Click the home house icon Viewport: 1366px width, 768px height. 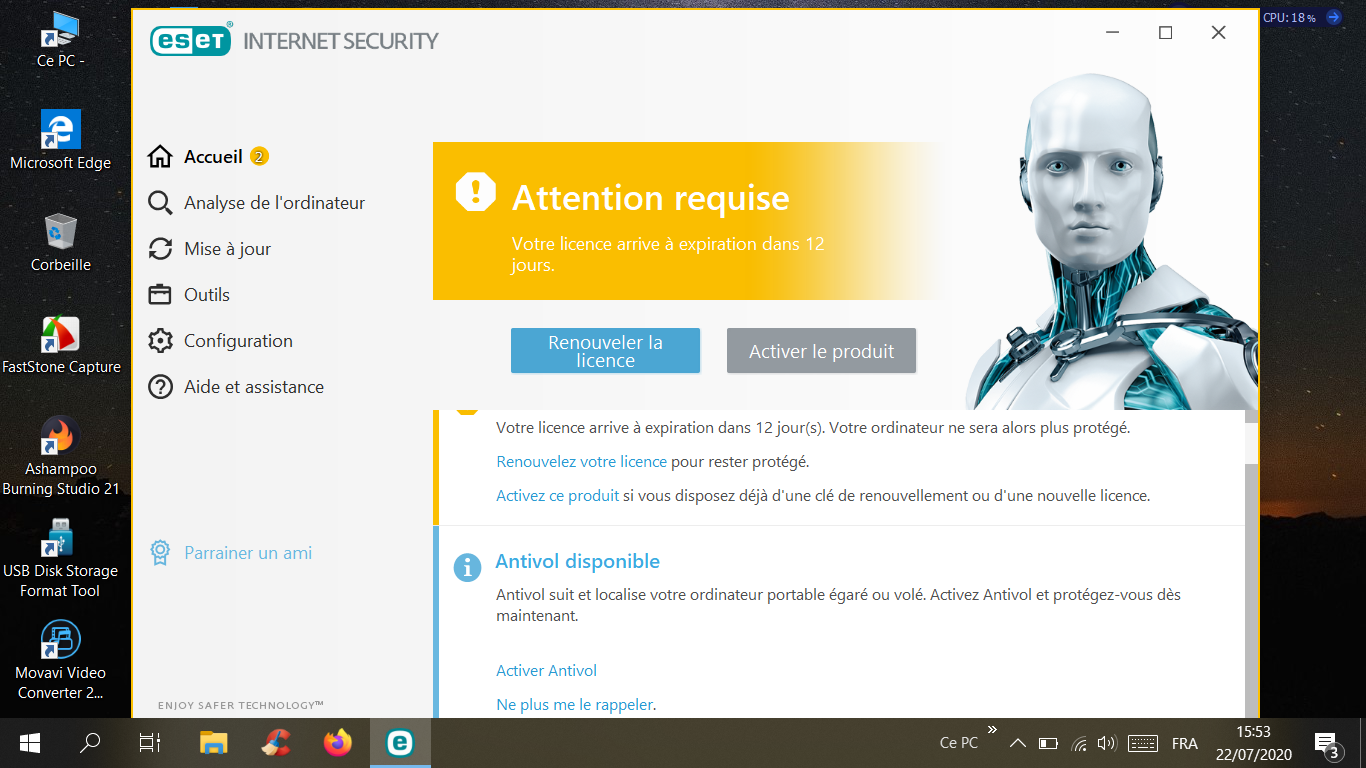tap(160, 157)
